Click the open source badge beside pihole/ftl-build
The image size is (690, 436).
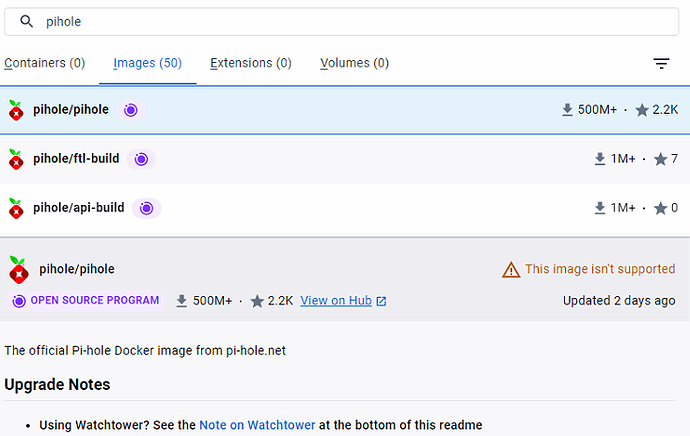click(141, 159)
